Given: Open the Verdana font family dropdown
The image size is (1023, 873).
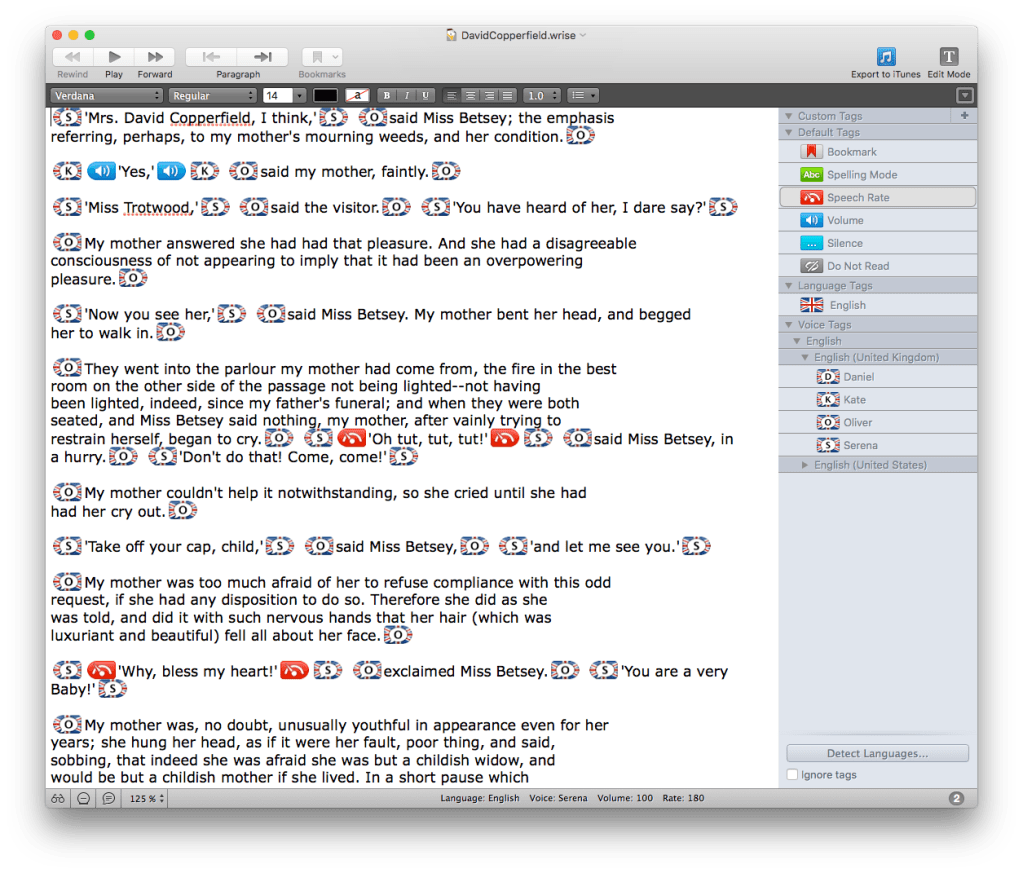Looking at the screenshot, I should (x=107, y=95).
